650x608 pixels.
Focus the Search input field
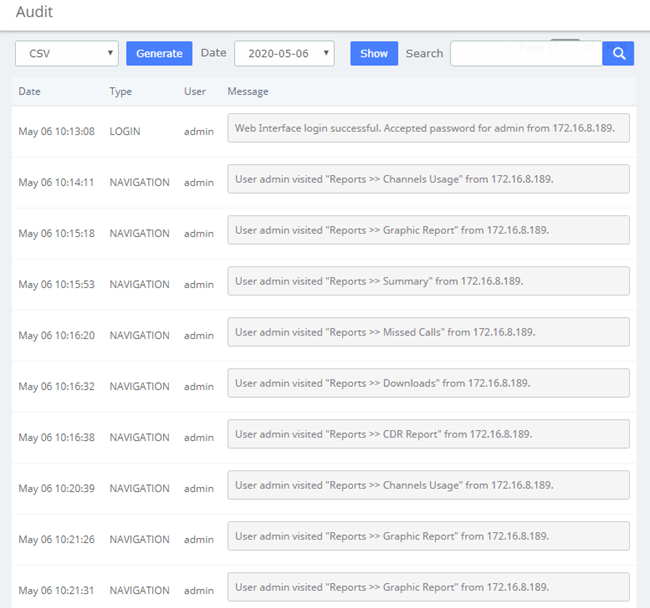[526, 53]
